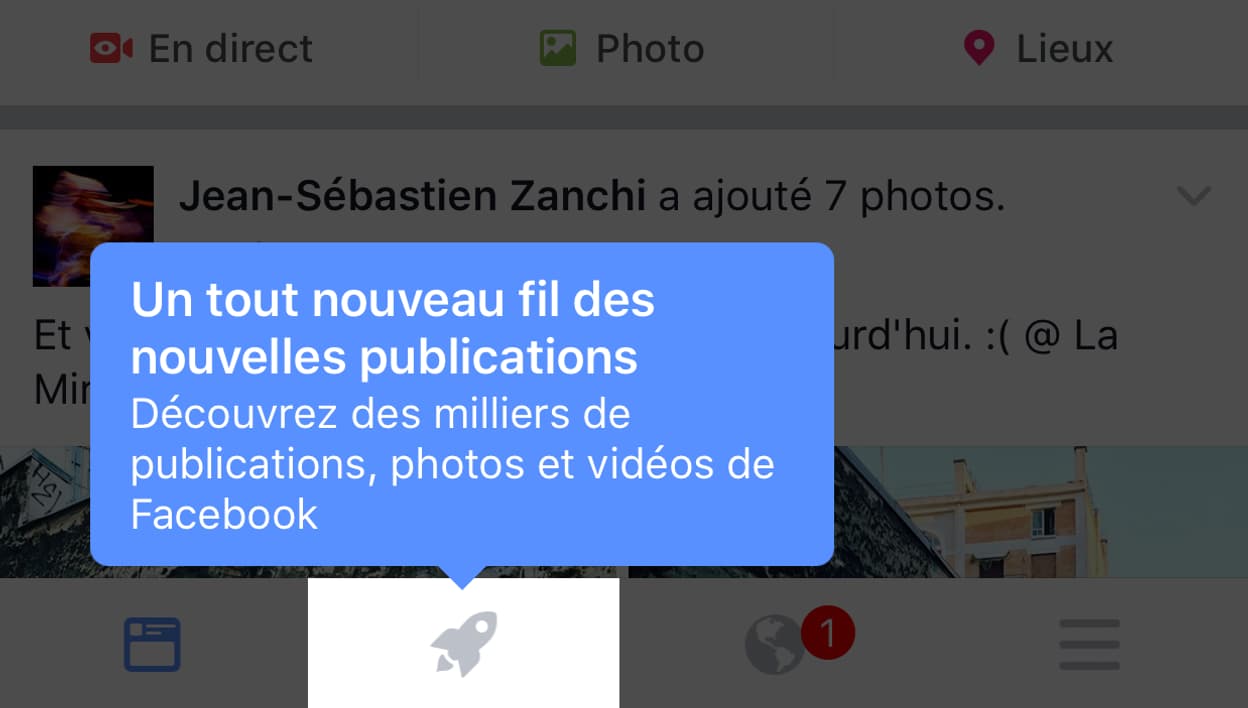The height and width of the screenshot is (708, 1248).
Task: Open the rocket Explore feed tab
Action: coord(463,643)
